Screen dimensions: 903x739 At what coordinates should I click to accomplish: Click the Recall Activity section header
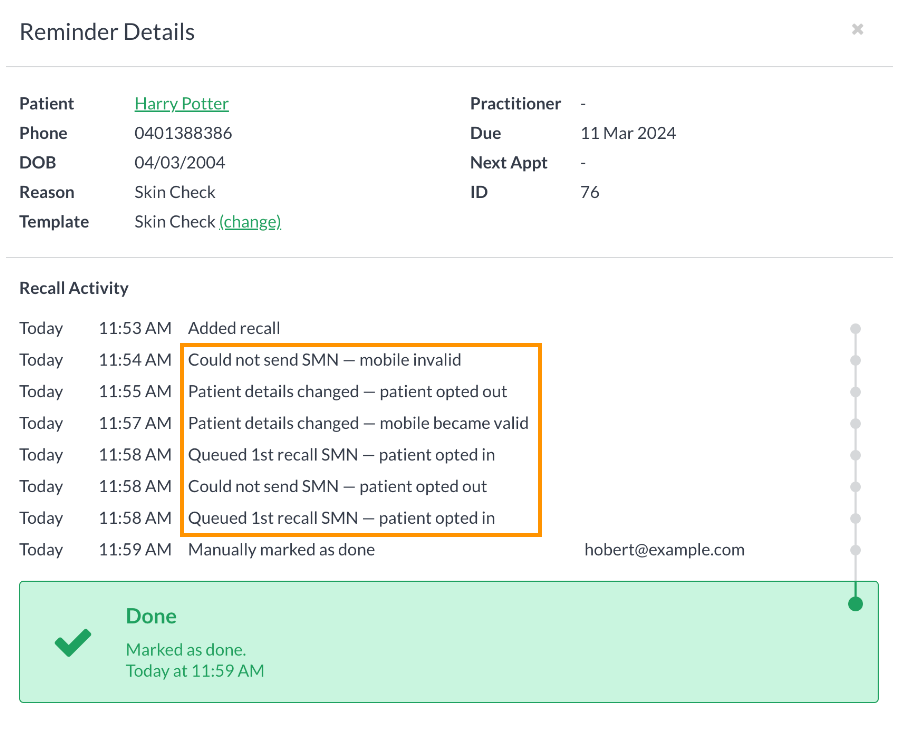[73, 287]
